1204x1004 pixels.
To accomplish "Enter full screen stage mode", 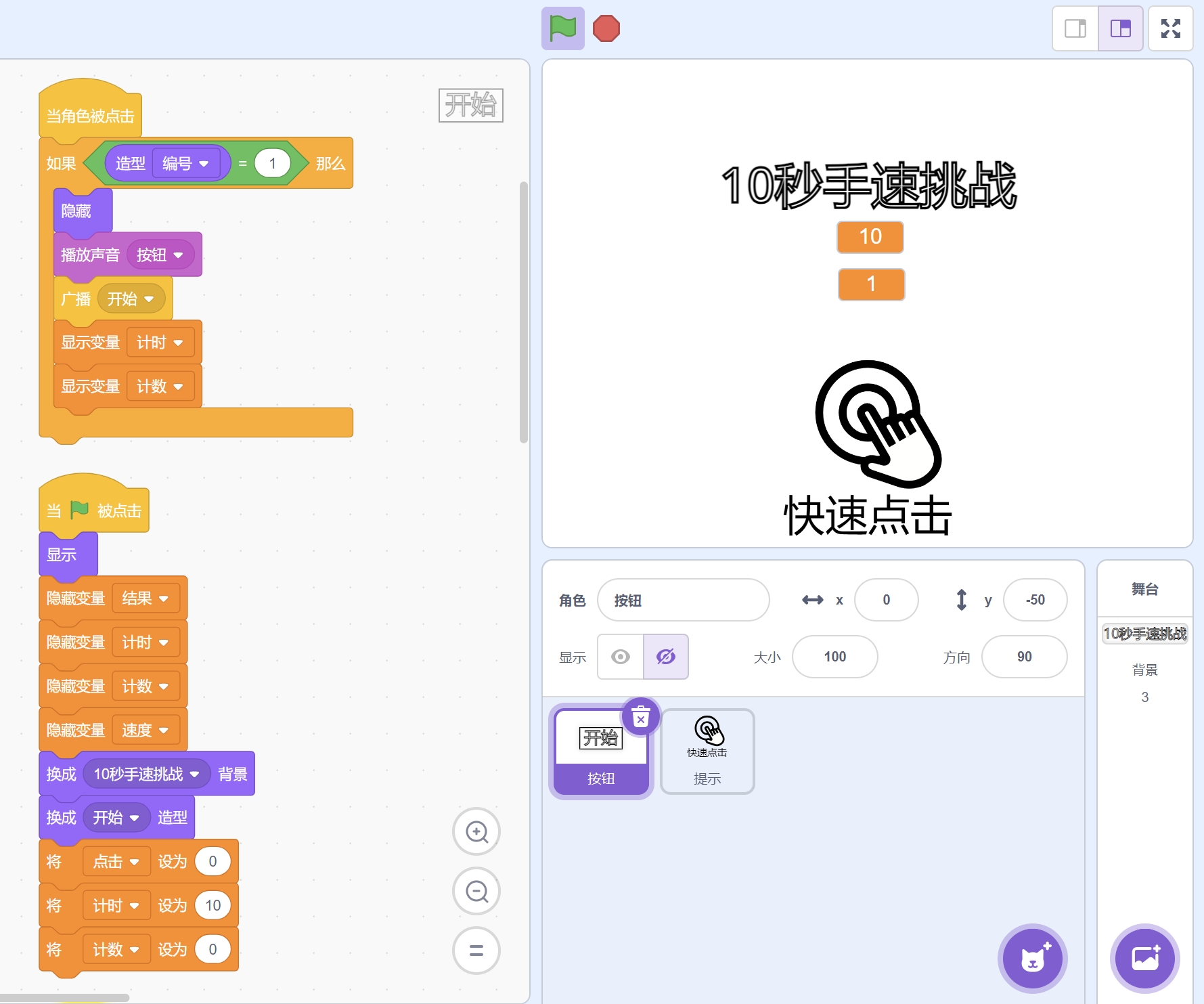I will [x=1170, y=28].
